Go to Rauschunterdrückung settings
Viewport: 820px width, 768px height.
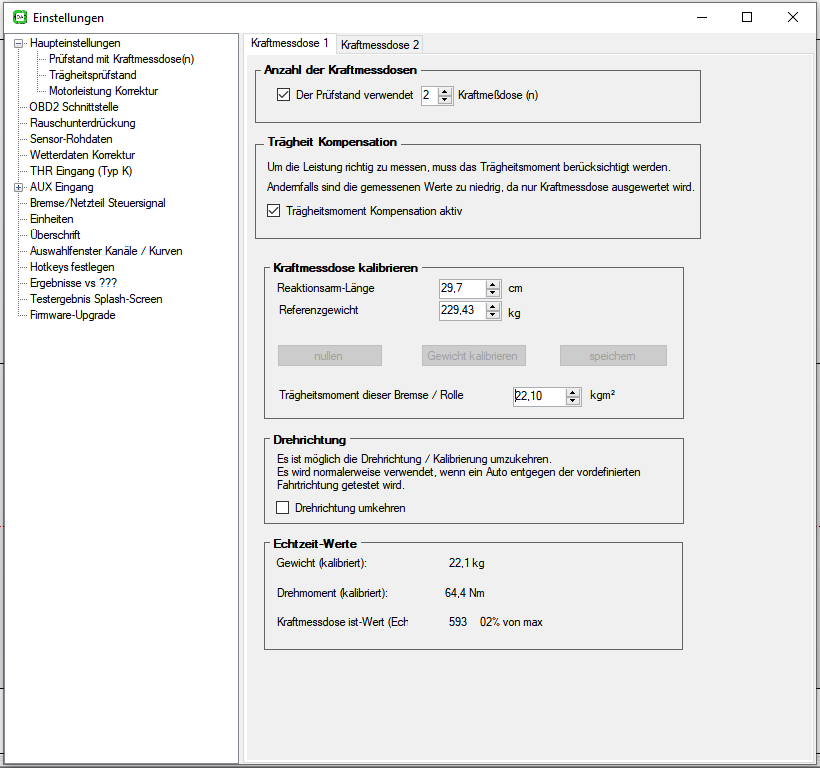coord(83,123)
